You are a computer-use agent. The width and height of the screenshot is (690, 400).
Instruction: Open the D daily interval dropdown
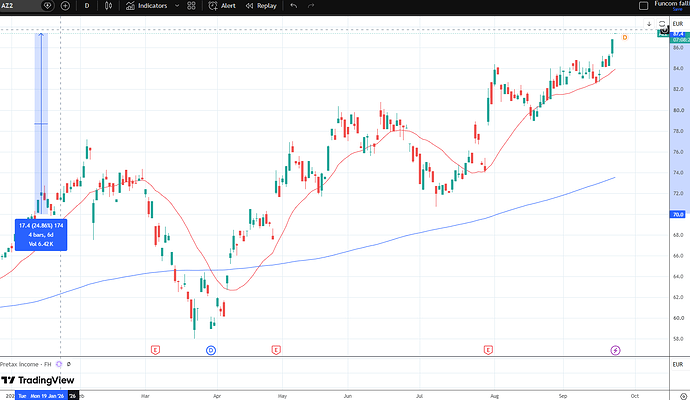[87, 6]
